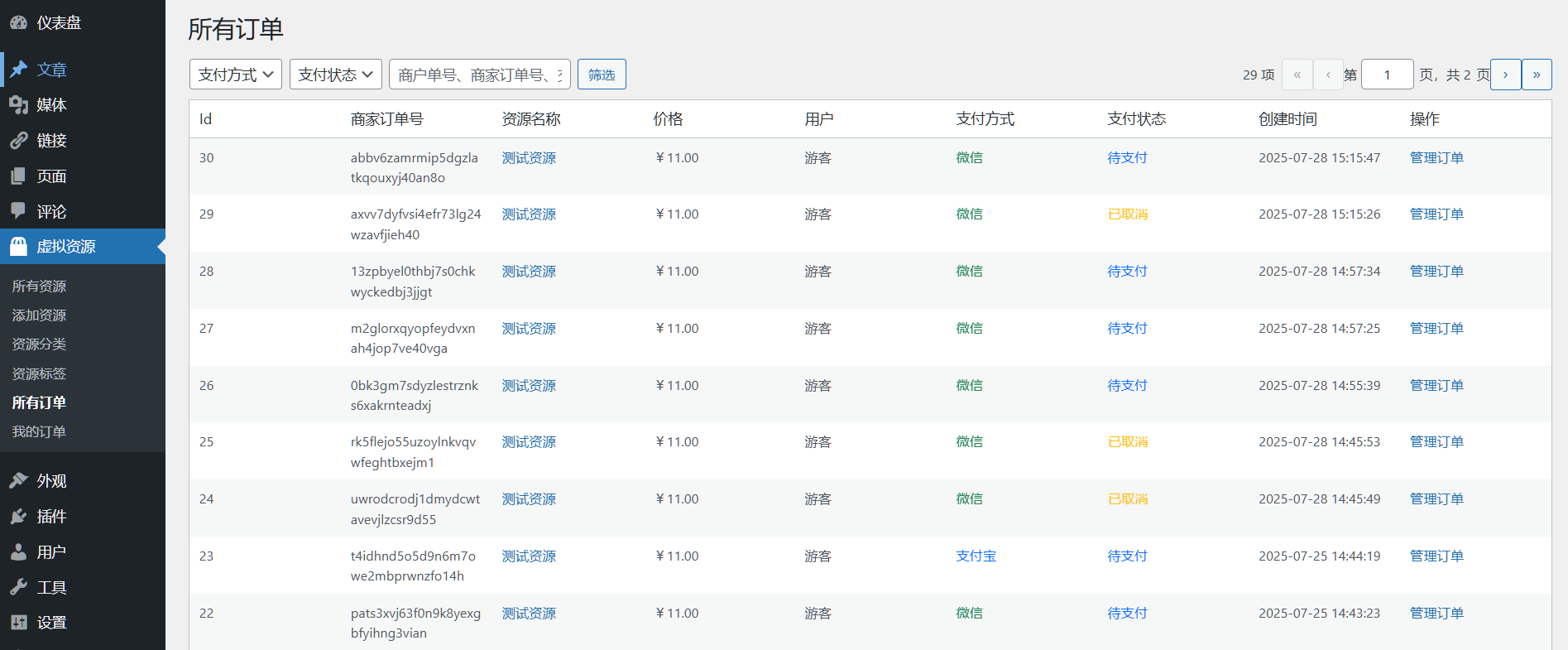Go to next page arrow button

pyautogui.click(x=1505, y=75)
